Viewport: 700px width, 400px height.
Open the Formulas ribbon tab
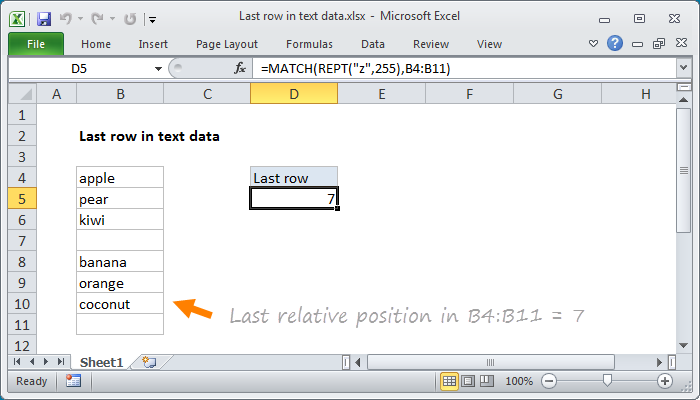pyautogui.click(x=309, y=44)
